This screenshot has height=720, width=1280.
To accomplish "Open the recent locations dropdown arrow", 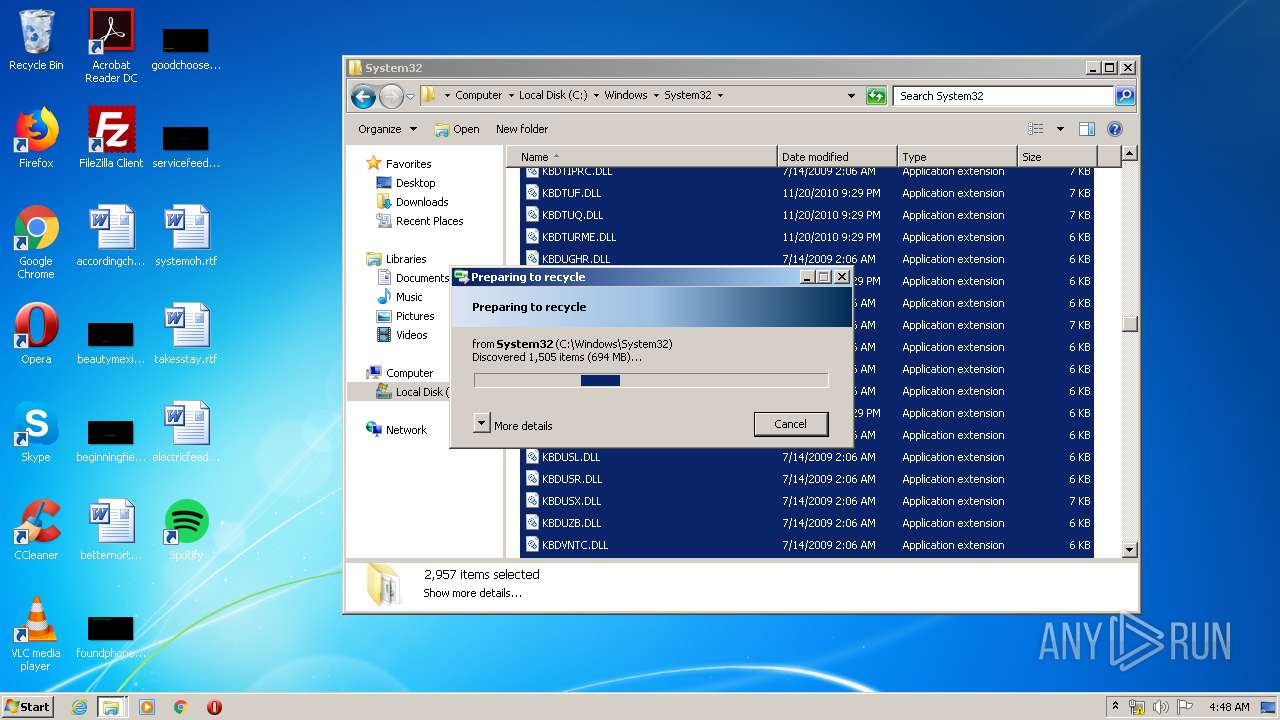I will click(410, 97).
